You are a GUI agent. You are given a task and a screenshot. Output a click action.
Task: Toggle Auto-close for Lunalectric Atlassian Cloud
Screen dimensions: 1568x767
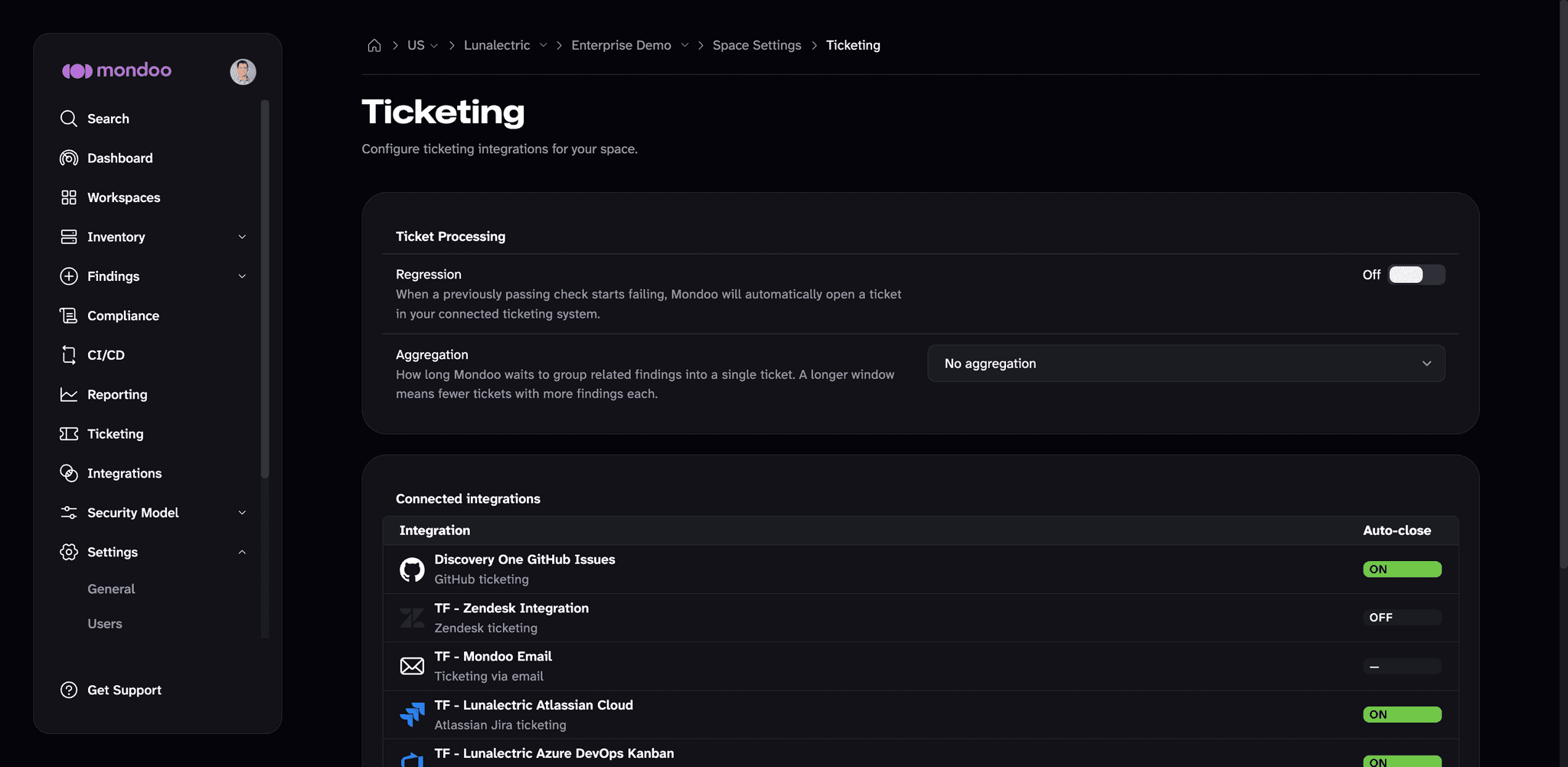1402,714
